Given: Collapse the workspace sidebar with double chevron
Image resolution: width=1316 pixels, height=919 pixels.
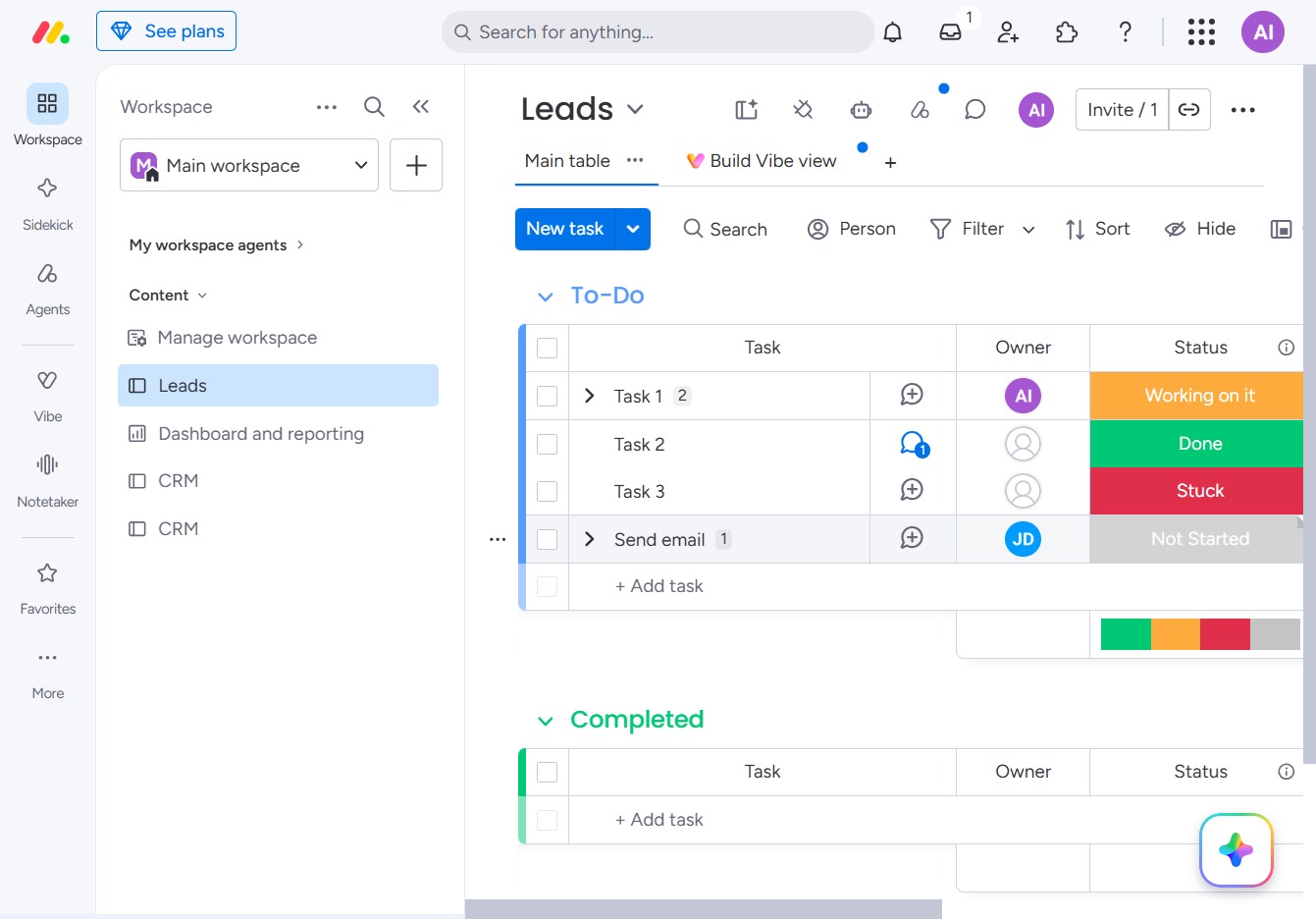Looking at the screenshot, I should [x=421, y=106].
